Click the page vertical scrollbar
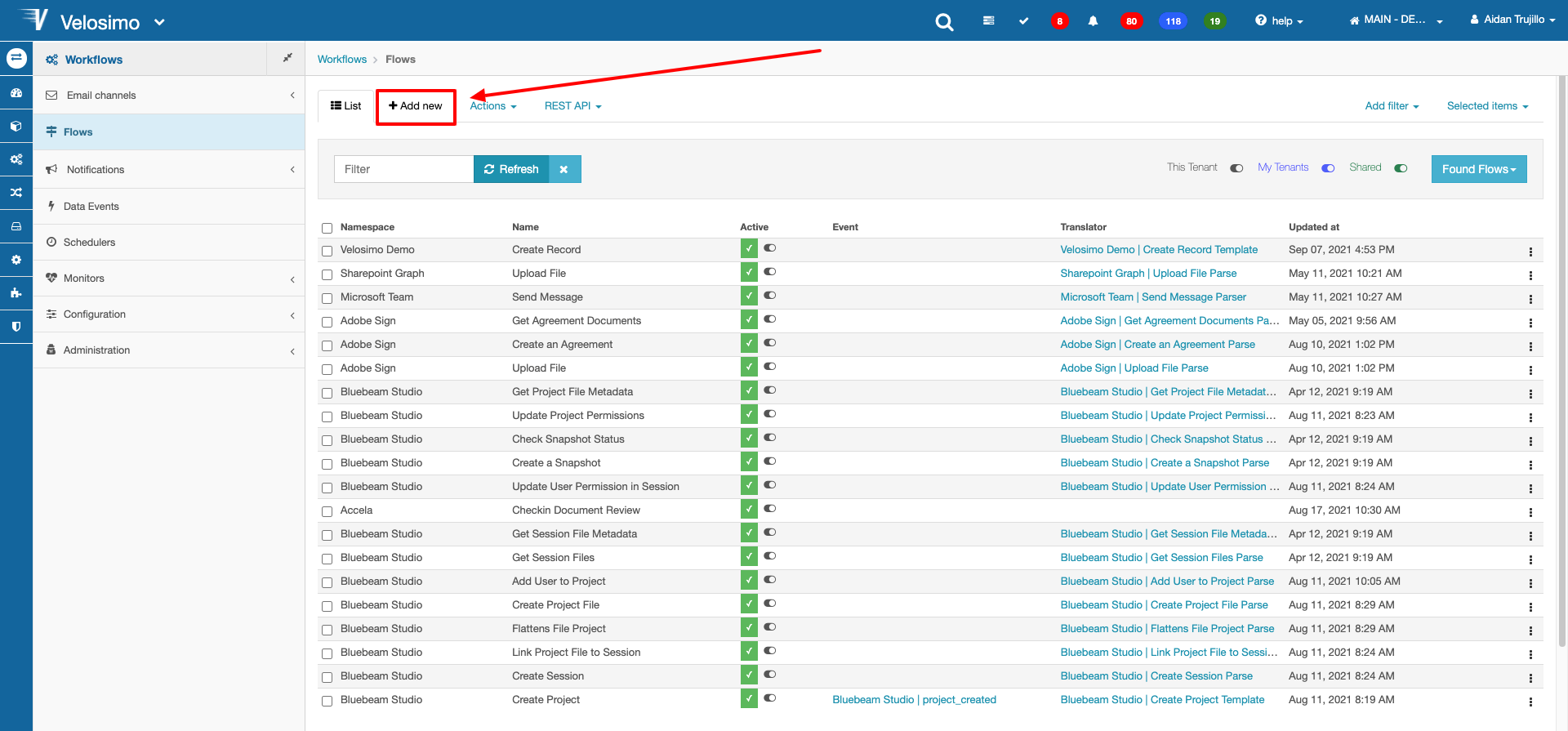Screen dimensions: 1568x731 (1563, 359)
